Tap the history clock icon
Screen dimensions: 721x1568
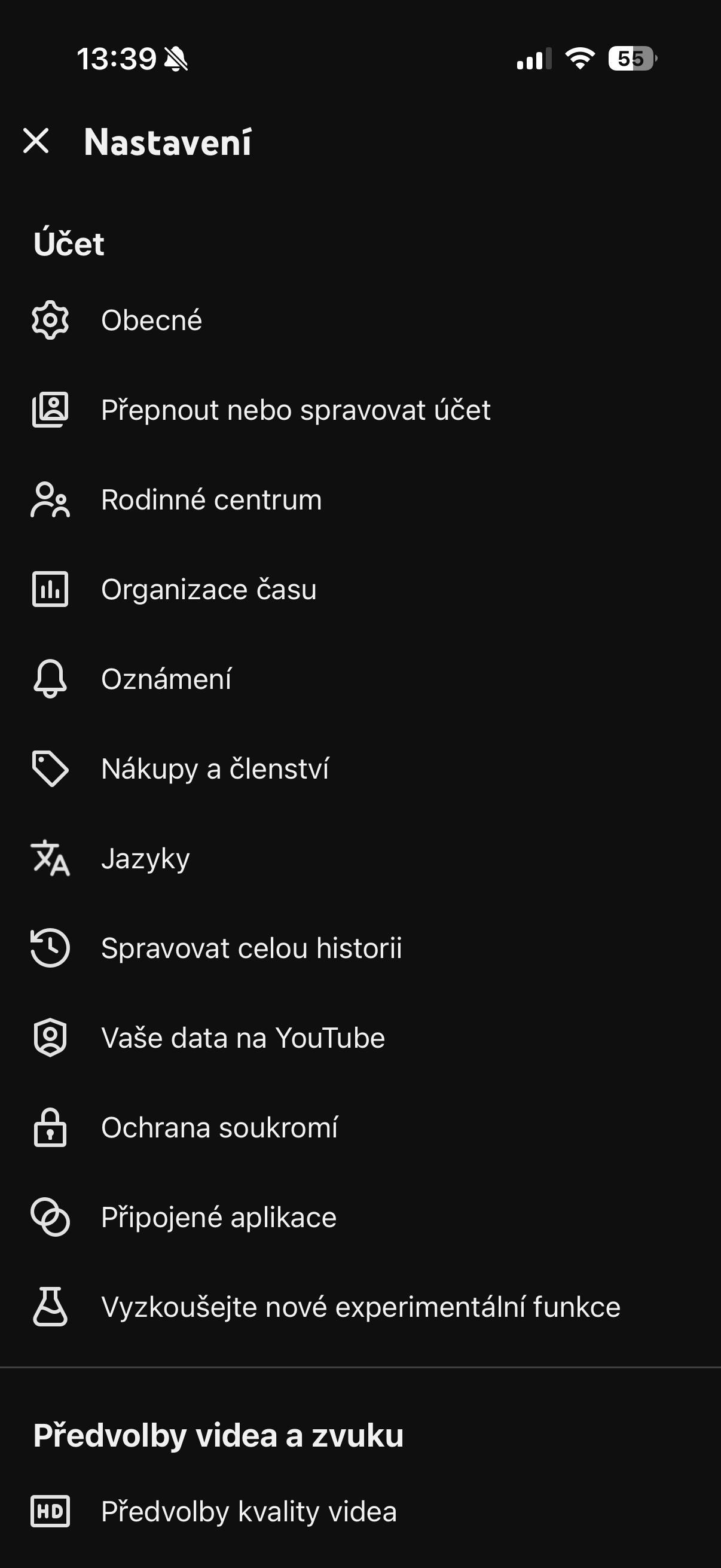[x=50, y=948]
